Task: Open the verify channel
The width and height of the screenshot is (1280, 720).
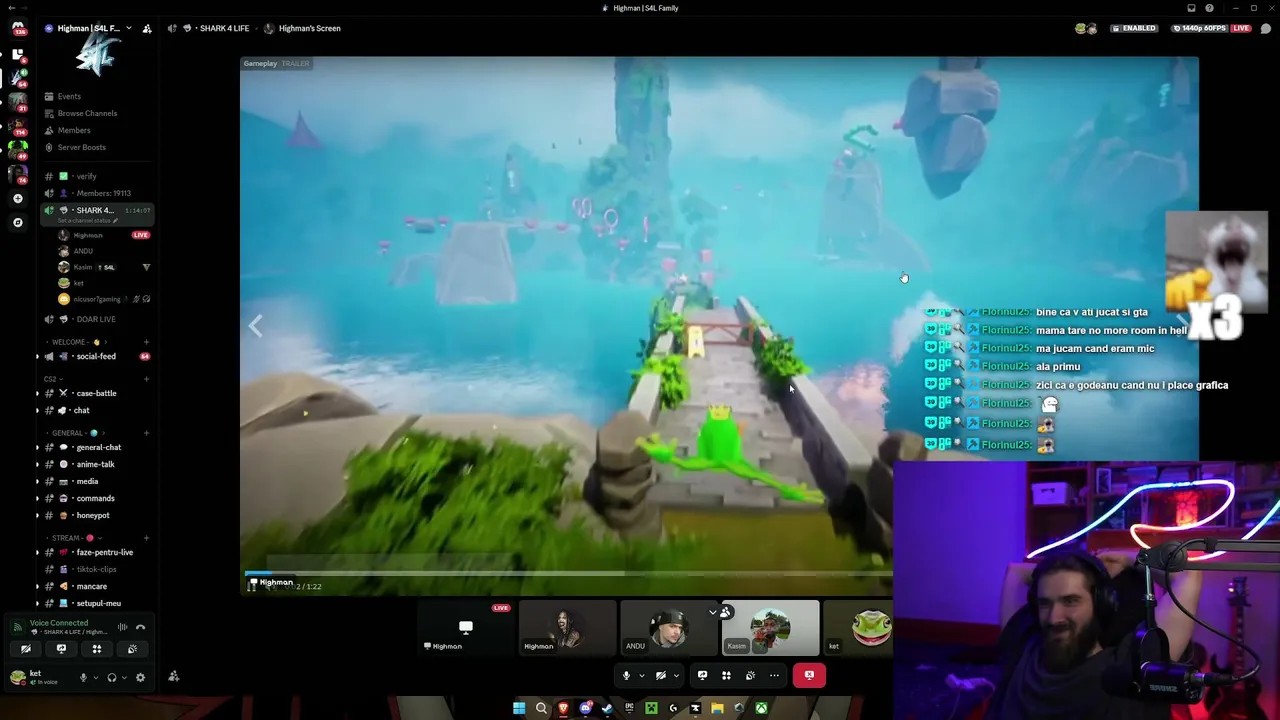Action: tap(97, 176)
